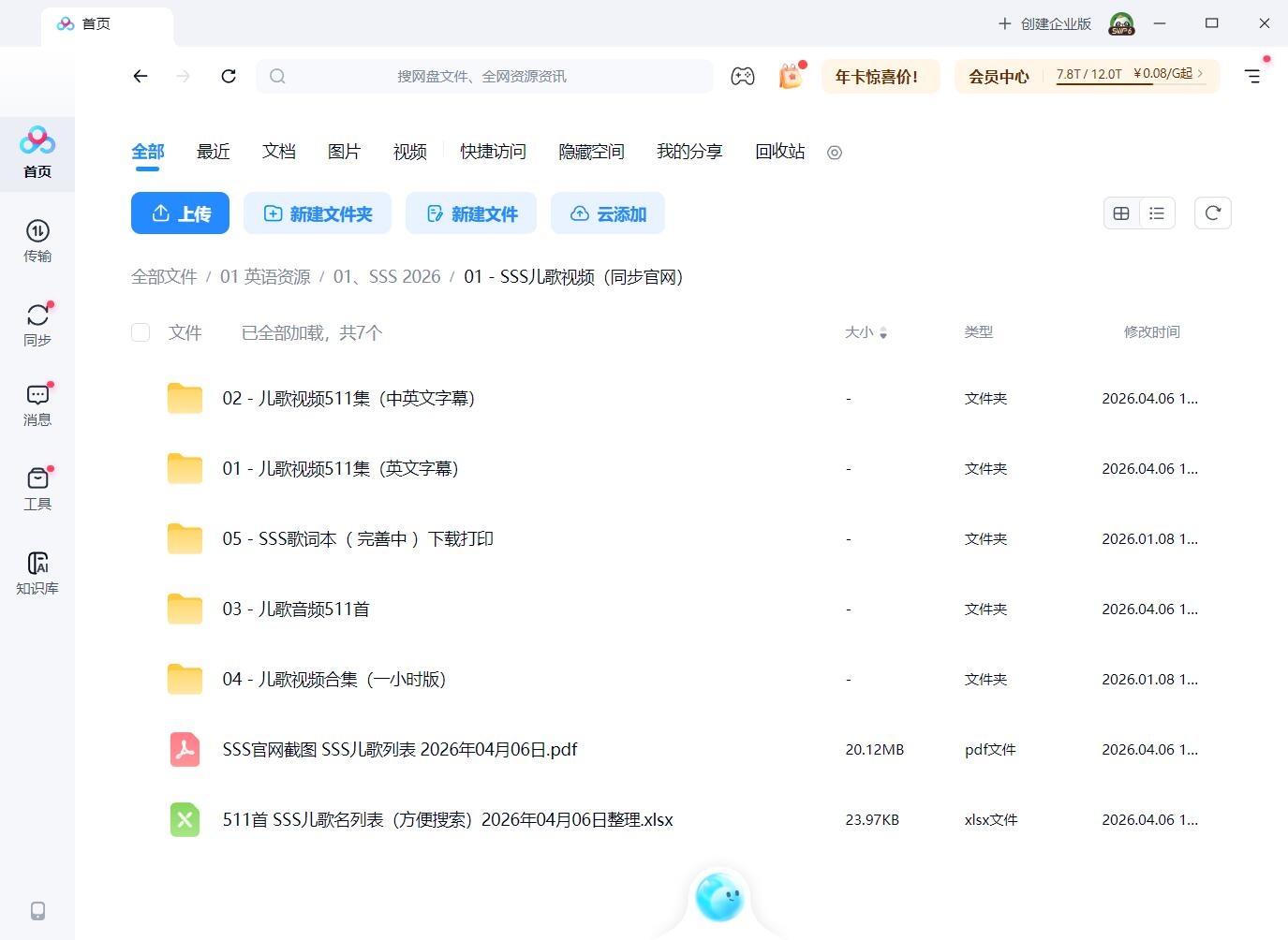Image resolution: width=1288 pixels, height=940 pixels.
Task: Open the 传输 (transfer) panel in sidebar
Action: pyautogui.click(x=37, y=242)
